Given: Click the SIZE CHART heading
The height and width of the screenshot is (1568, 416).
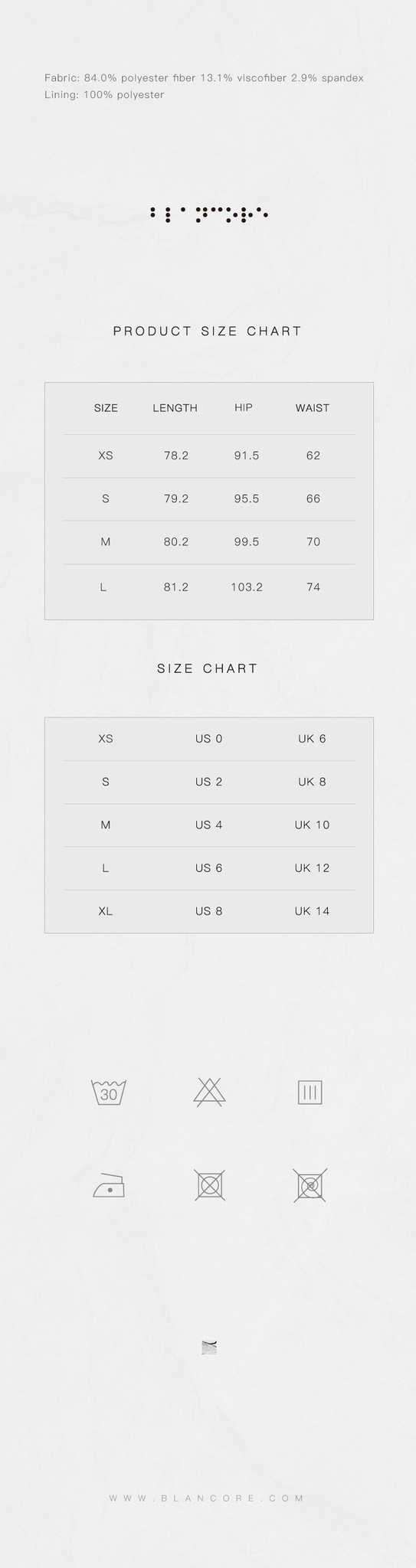Looking at the screenshot, I should tap(208, 668).
